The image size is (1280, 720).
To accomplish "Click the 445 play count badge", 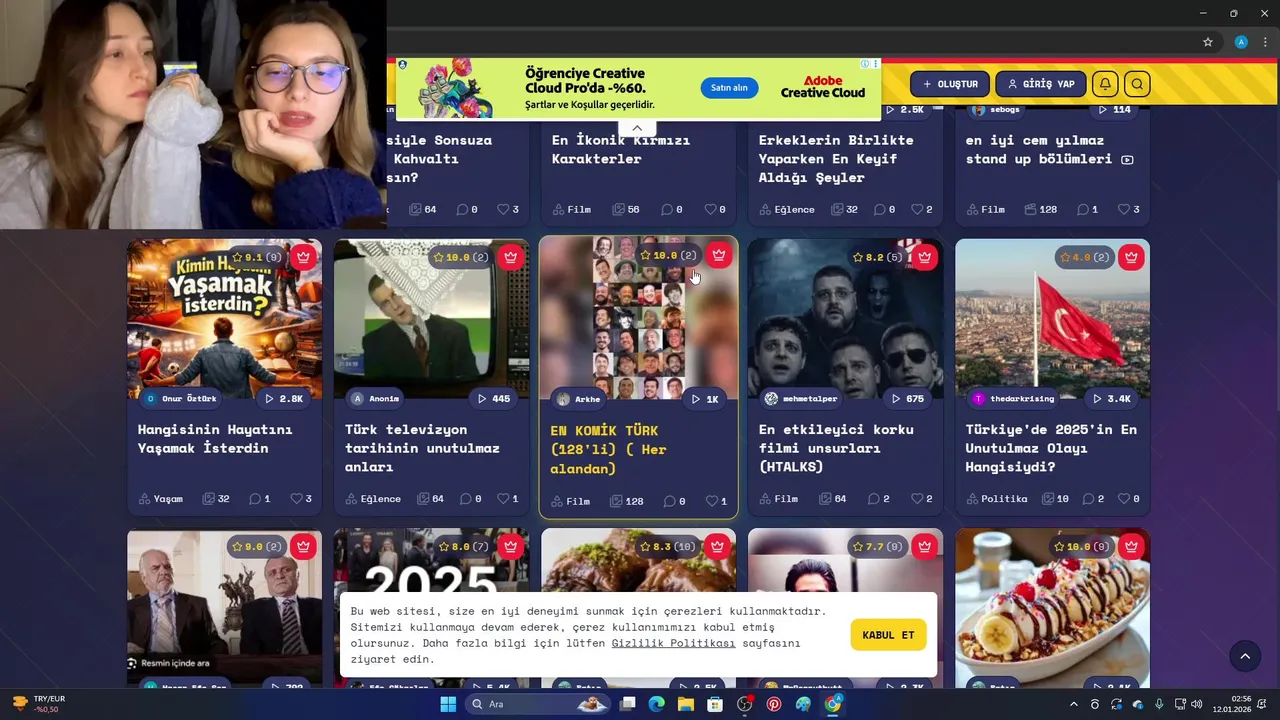I will click(494, 398).
